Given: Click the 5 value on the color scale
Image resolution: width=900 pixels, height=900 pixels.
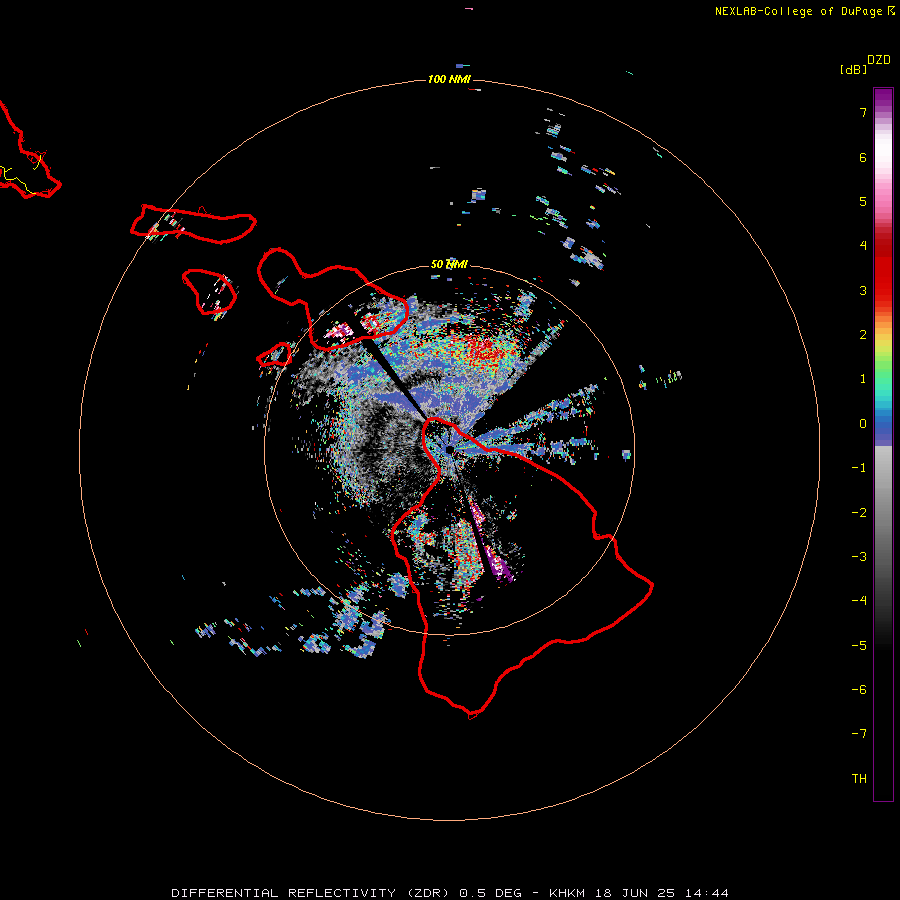Looking at the screenshot, I should pos(863,201).
